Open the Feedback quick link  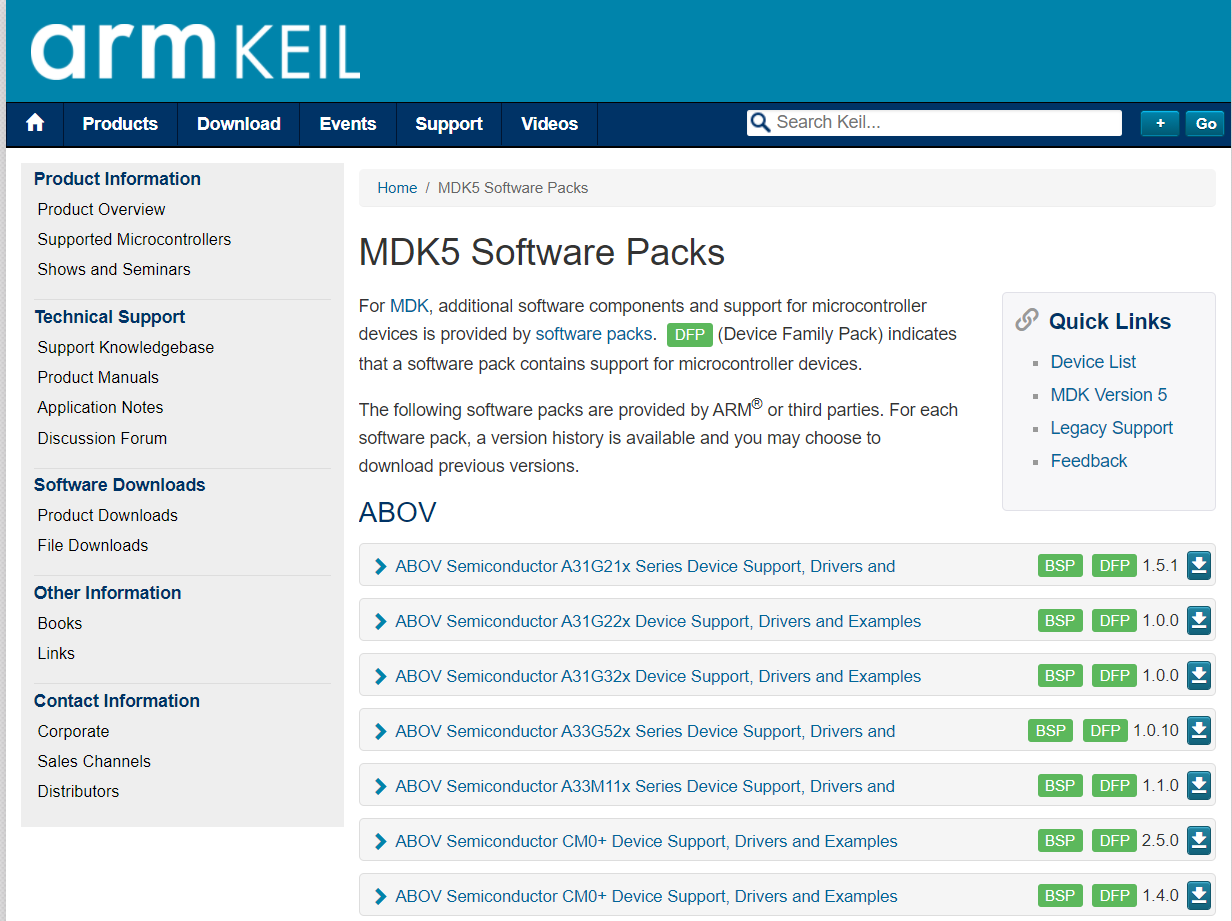(x=1089, y=461)
